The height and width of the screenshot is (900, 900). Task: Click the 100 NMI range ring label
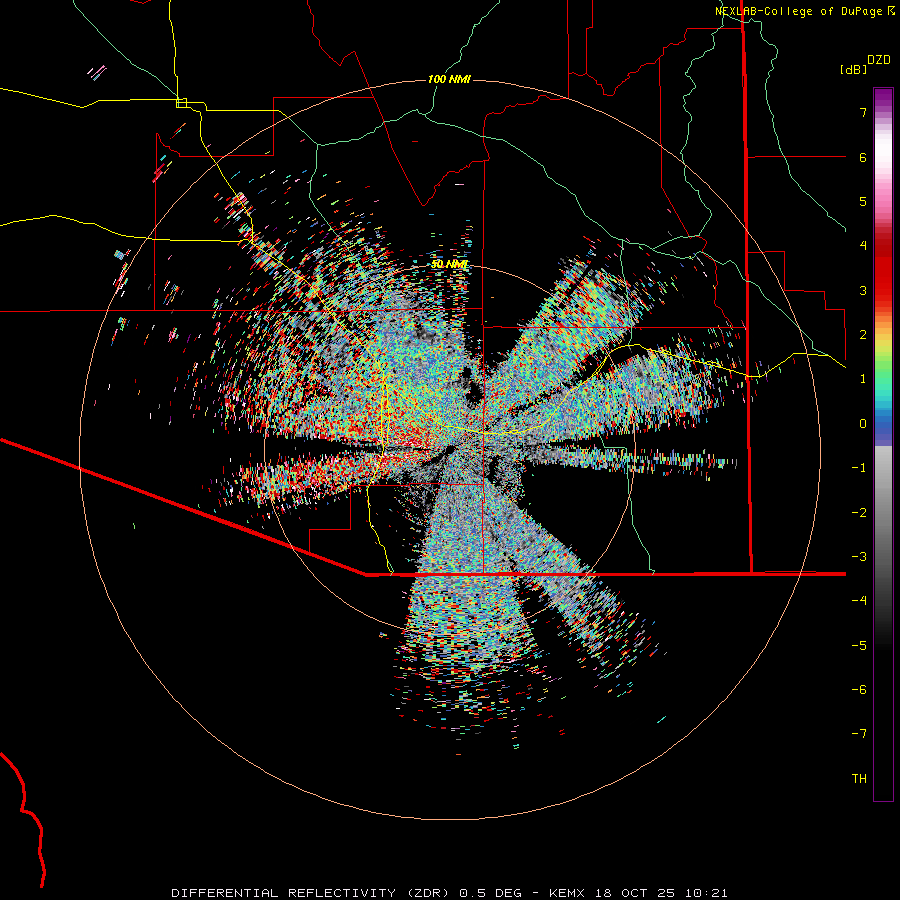click(449, 79)
